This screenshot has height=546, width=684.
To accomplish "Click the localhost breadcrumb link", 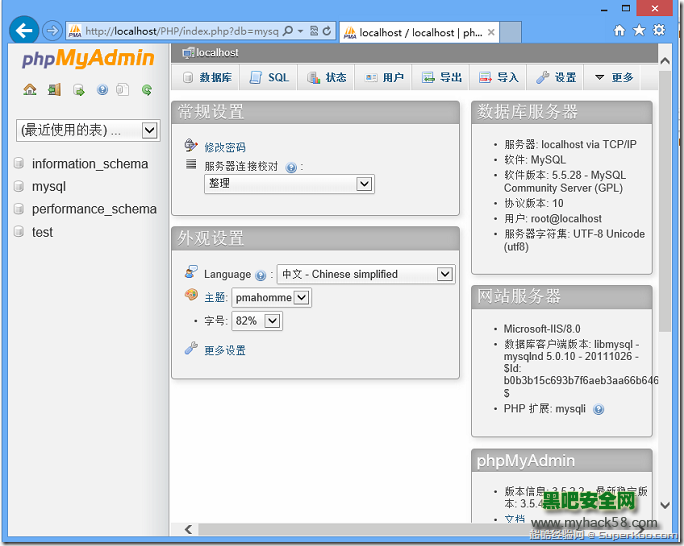I will point(217,53).
